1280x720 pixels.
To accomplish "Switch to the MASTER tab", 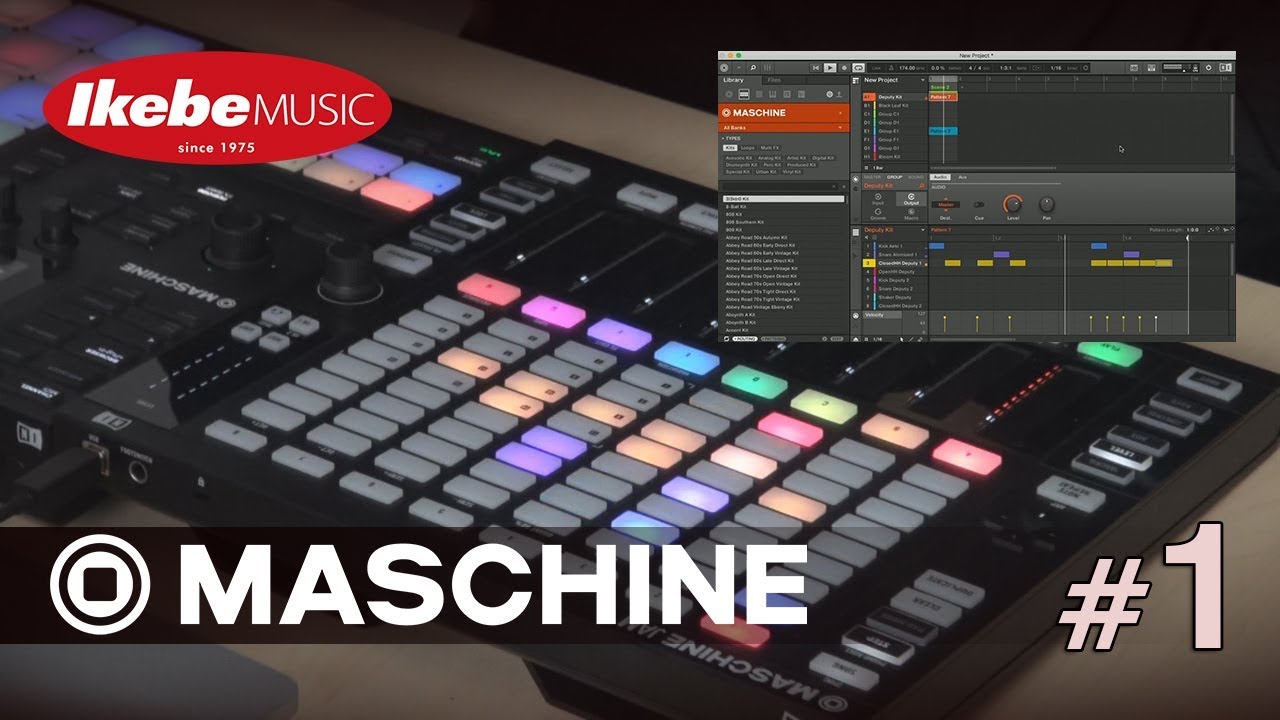I will coord(872,177).
